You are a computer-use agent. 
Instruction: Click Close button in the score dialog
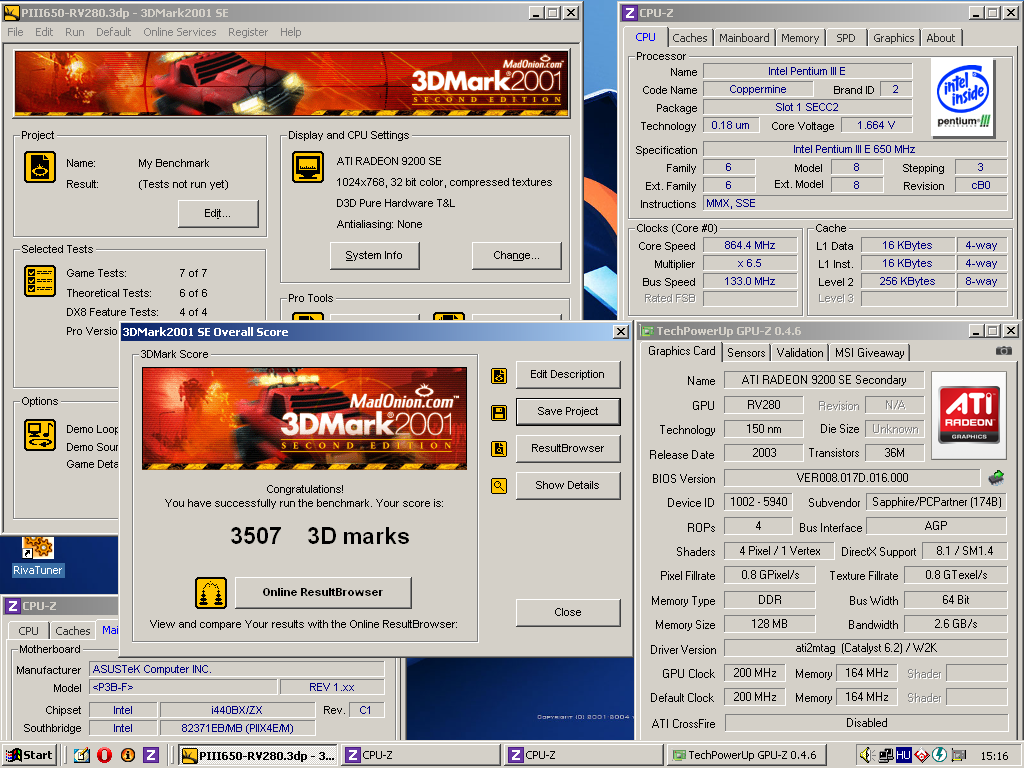point(568,613)
